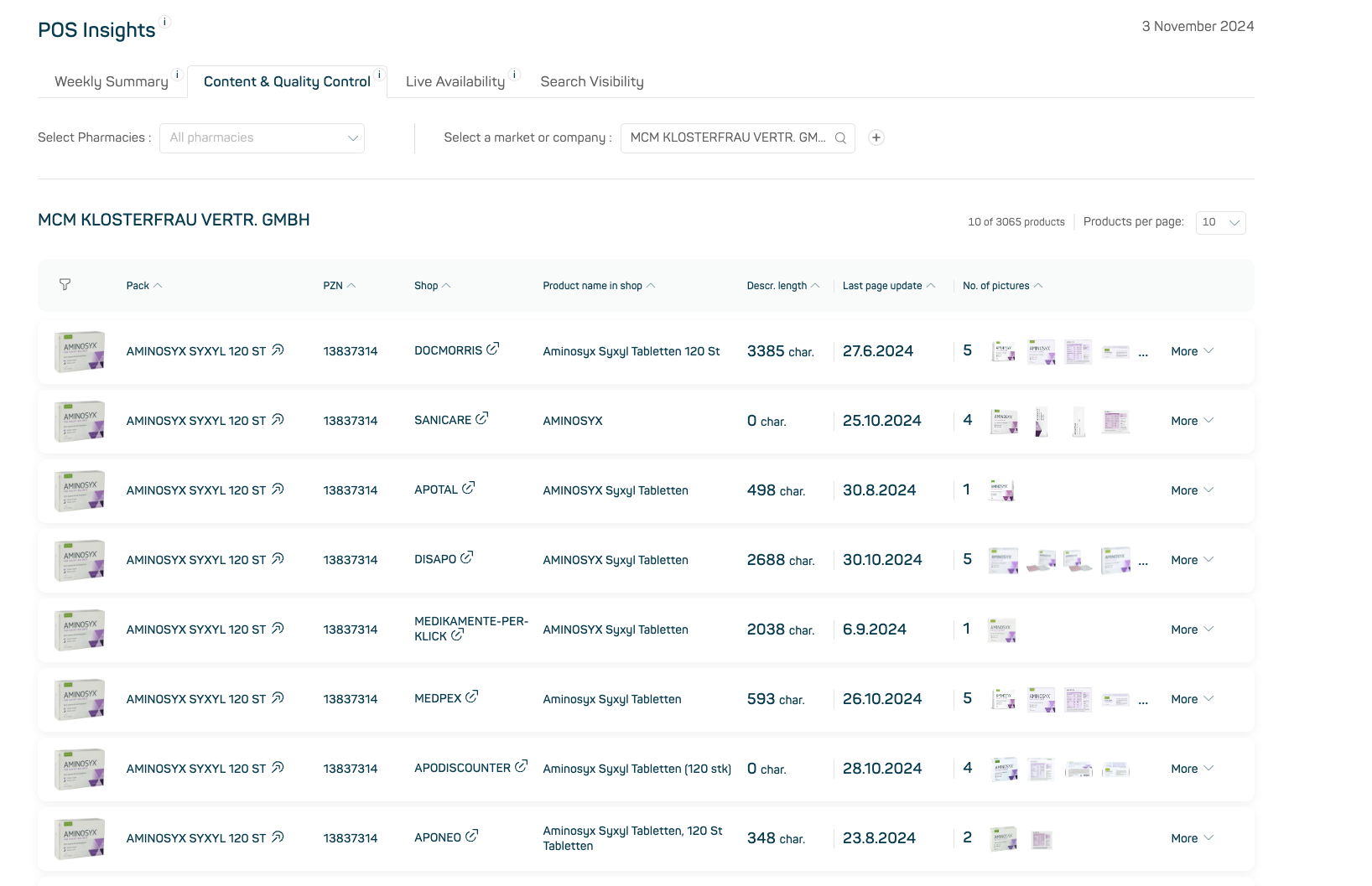
Task: Click the info icon beside Live Availability
Action: (514, 75)
